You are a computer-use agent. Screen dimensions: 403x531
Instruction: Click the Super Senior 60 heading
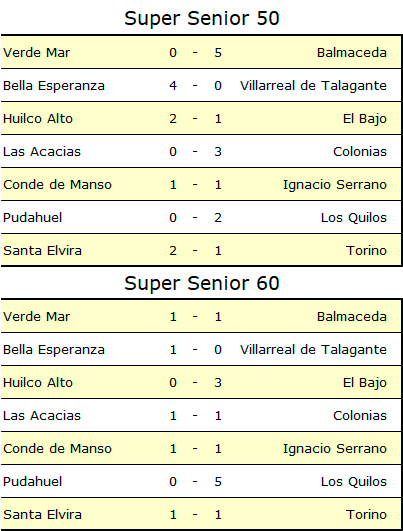(202, 283)
